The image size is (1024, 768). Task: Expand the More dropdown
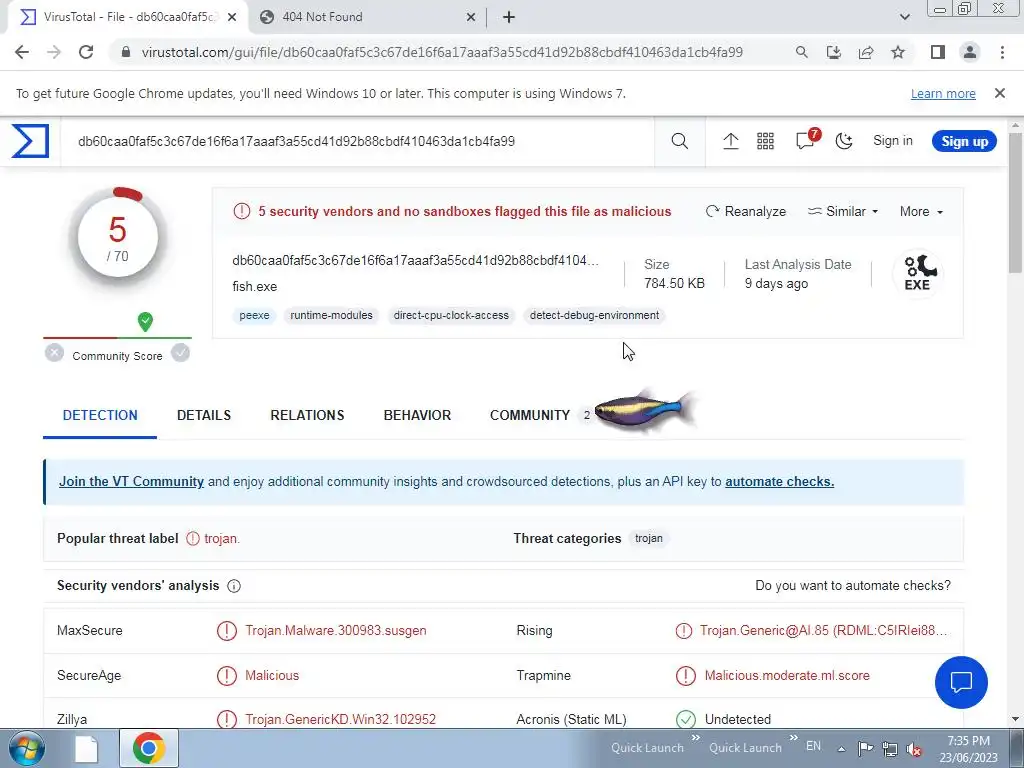921,212
